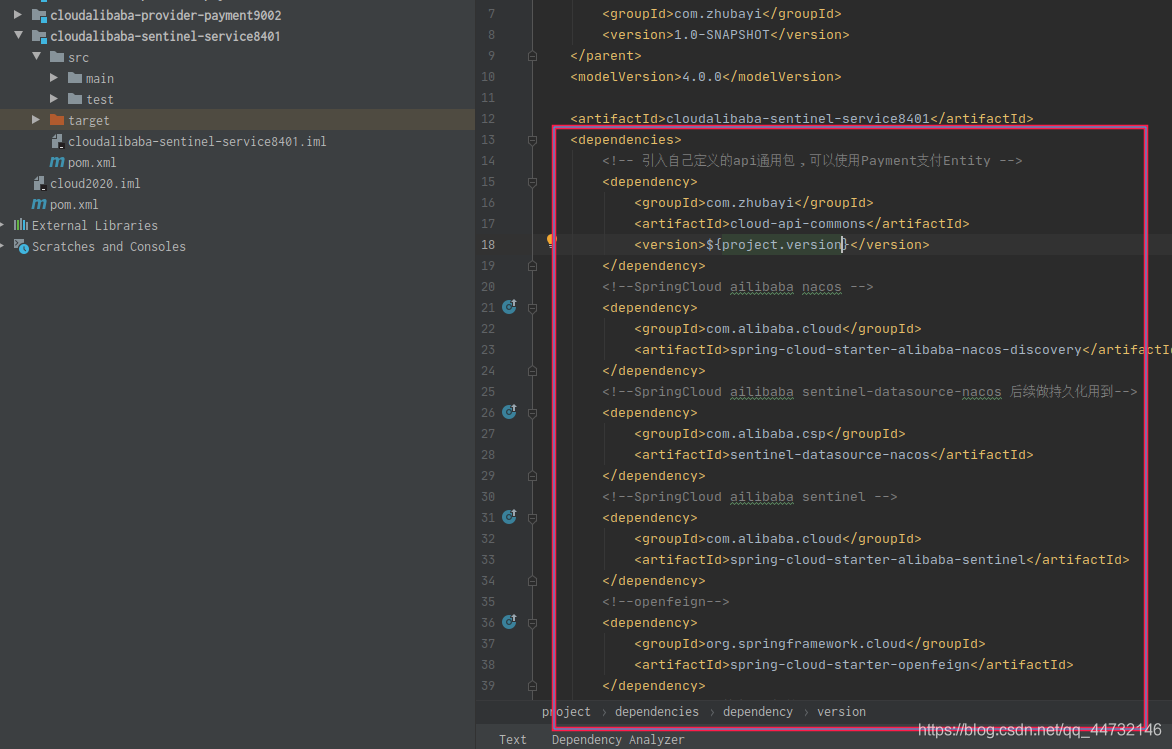Click the cloudalibaba-provider-payment9002 module icon
The height and width of the screenshot is (749, 1172).
40,15
